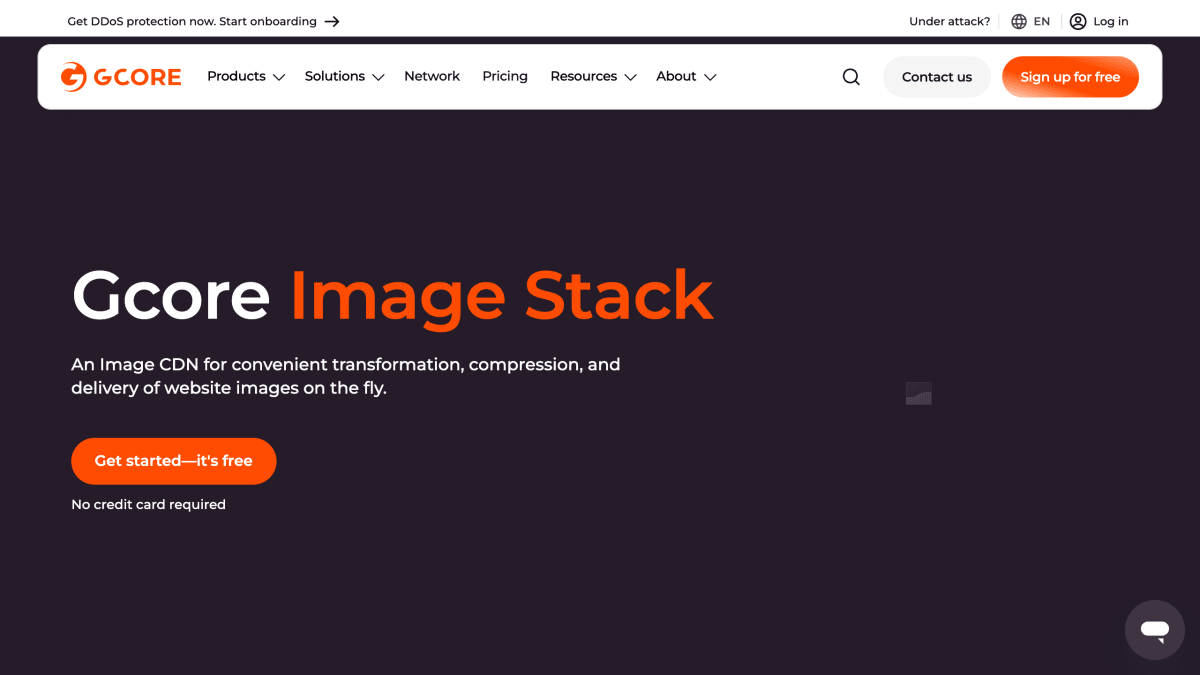Expand the Products menu chevron

coord(279,77)
